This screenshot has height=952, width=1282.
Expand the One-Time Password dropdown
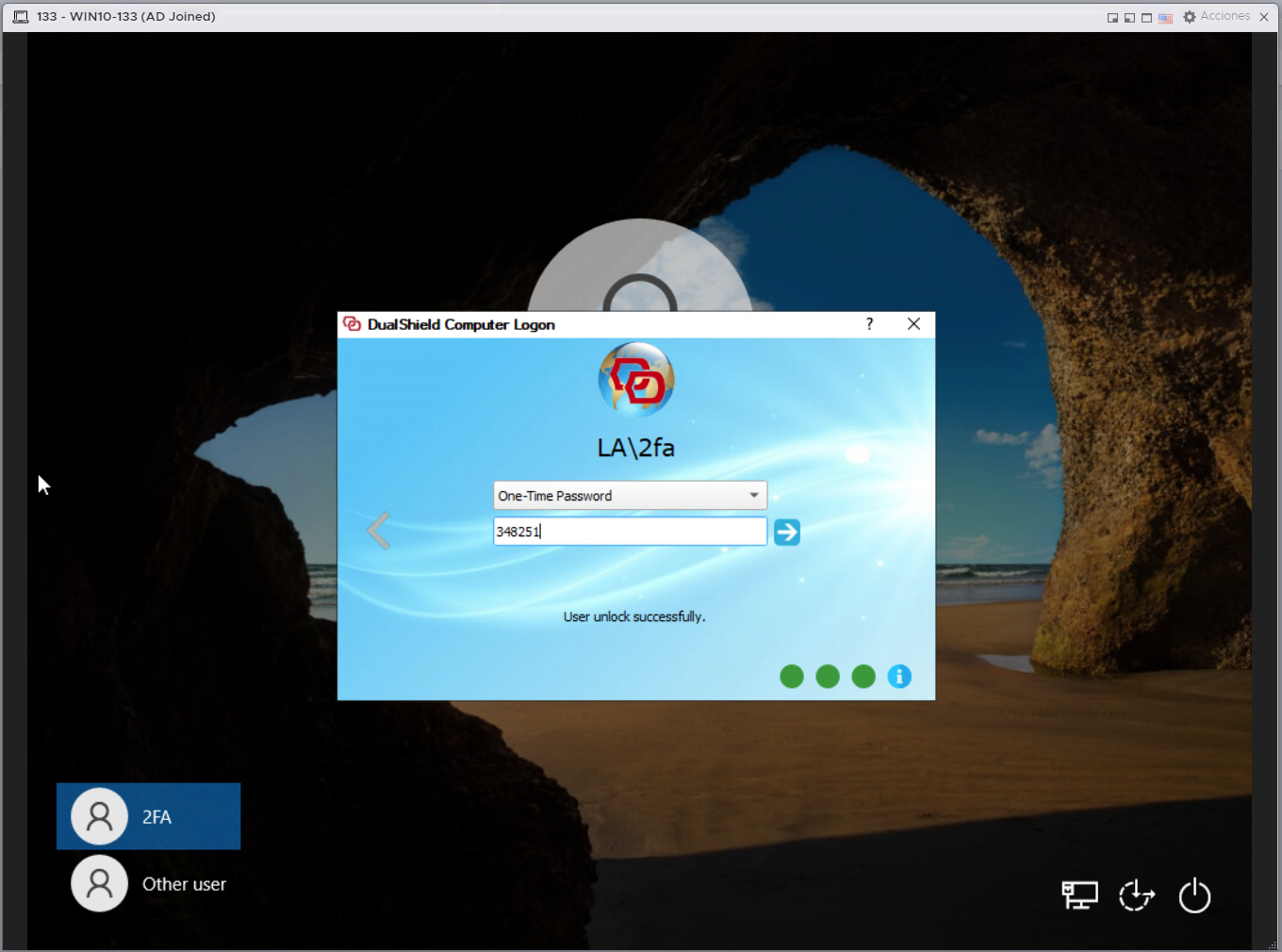click(x=753, y=496)
